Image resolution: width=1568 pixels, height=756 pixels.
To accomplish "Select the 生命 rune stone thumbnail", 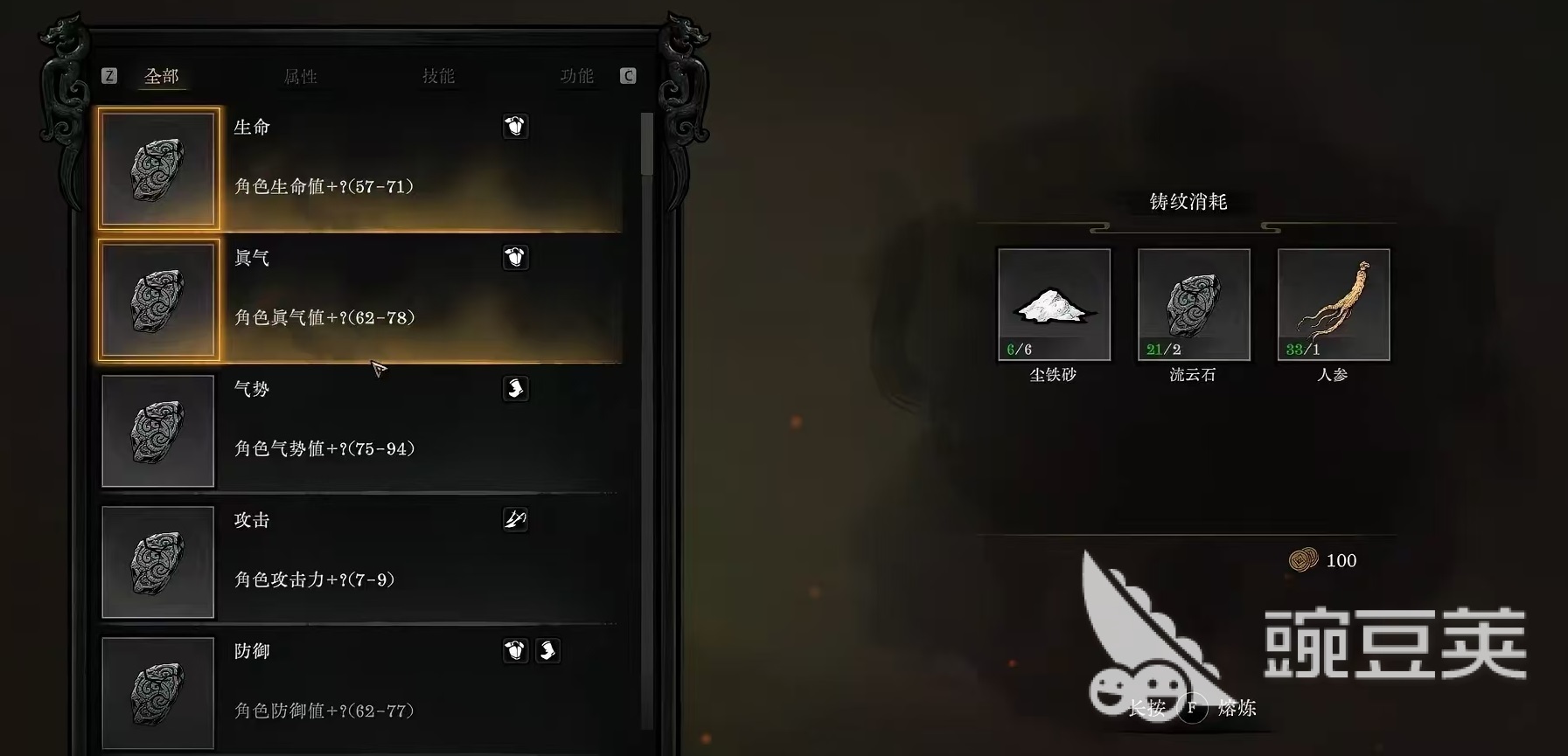I will tap(158, 169).
